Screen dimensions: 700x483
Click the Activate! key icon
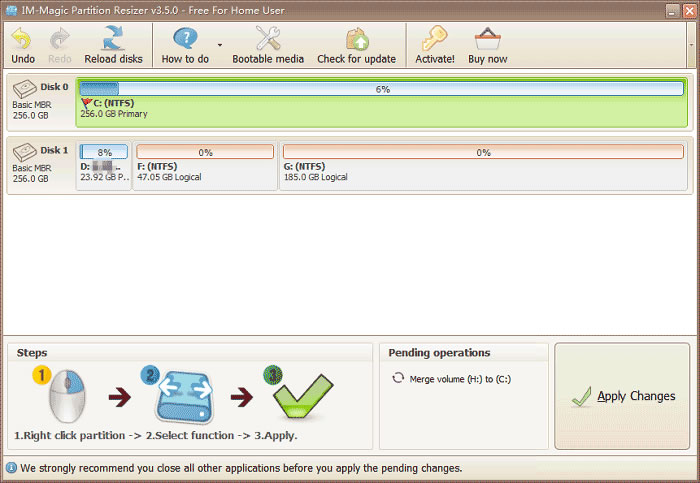[x=434, y=38]
